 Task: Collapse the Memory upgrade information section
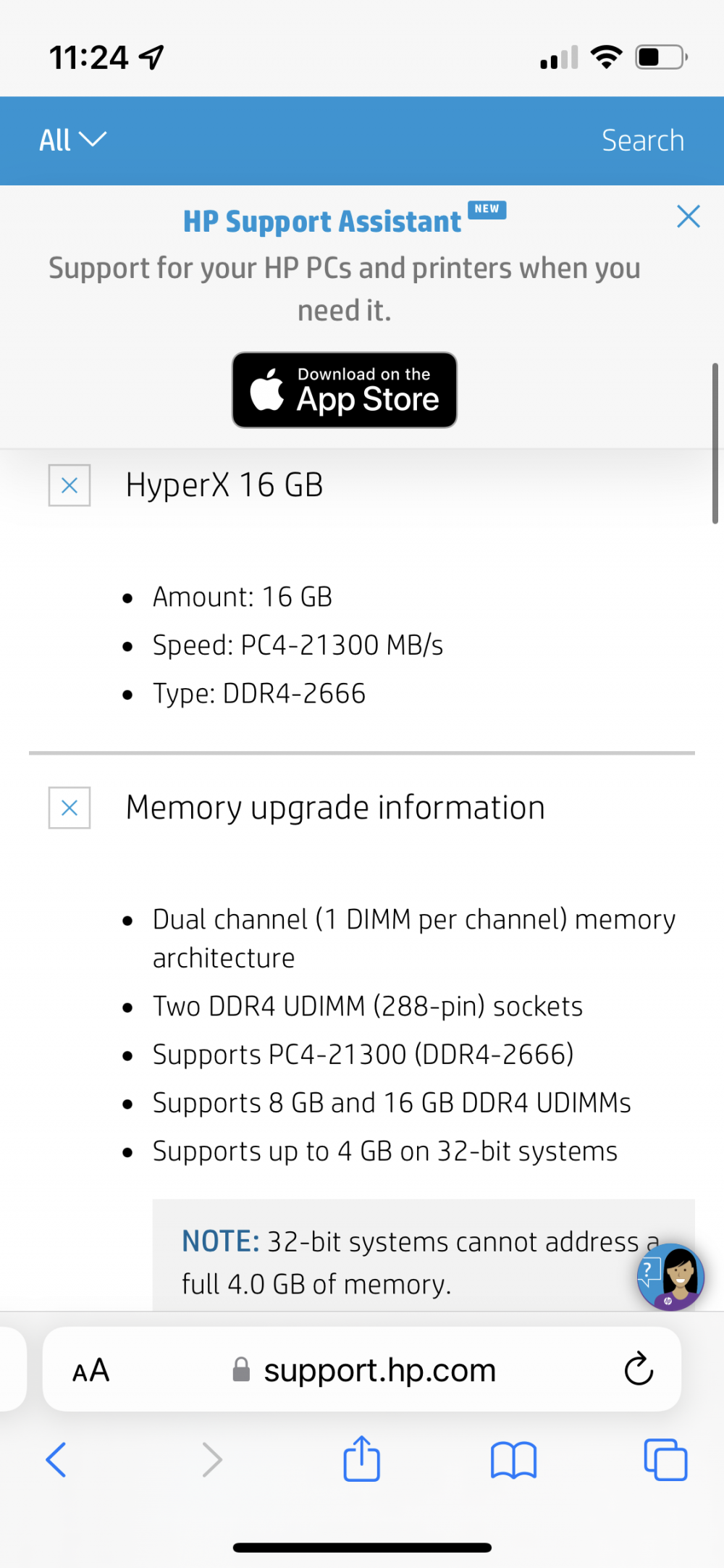(x=70, y=808)
